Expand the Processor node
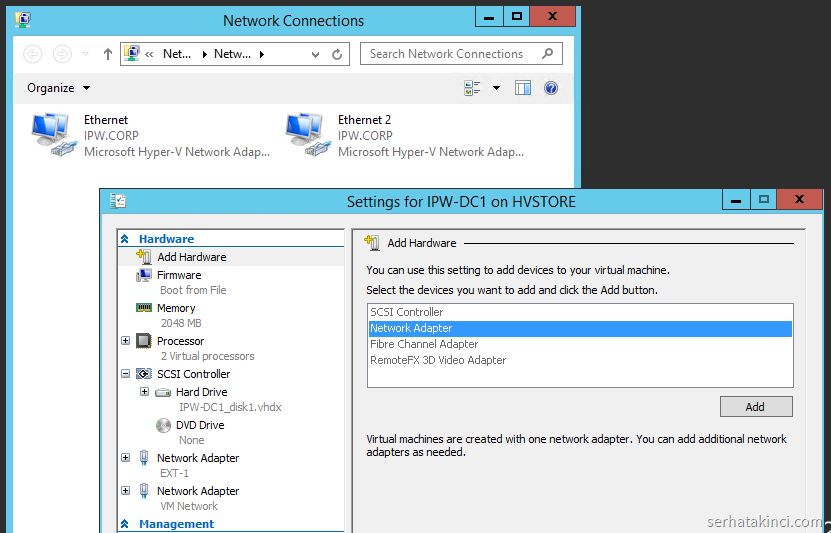 [x=126, y=341]
